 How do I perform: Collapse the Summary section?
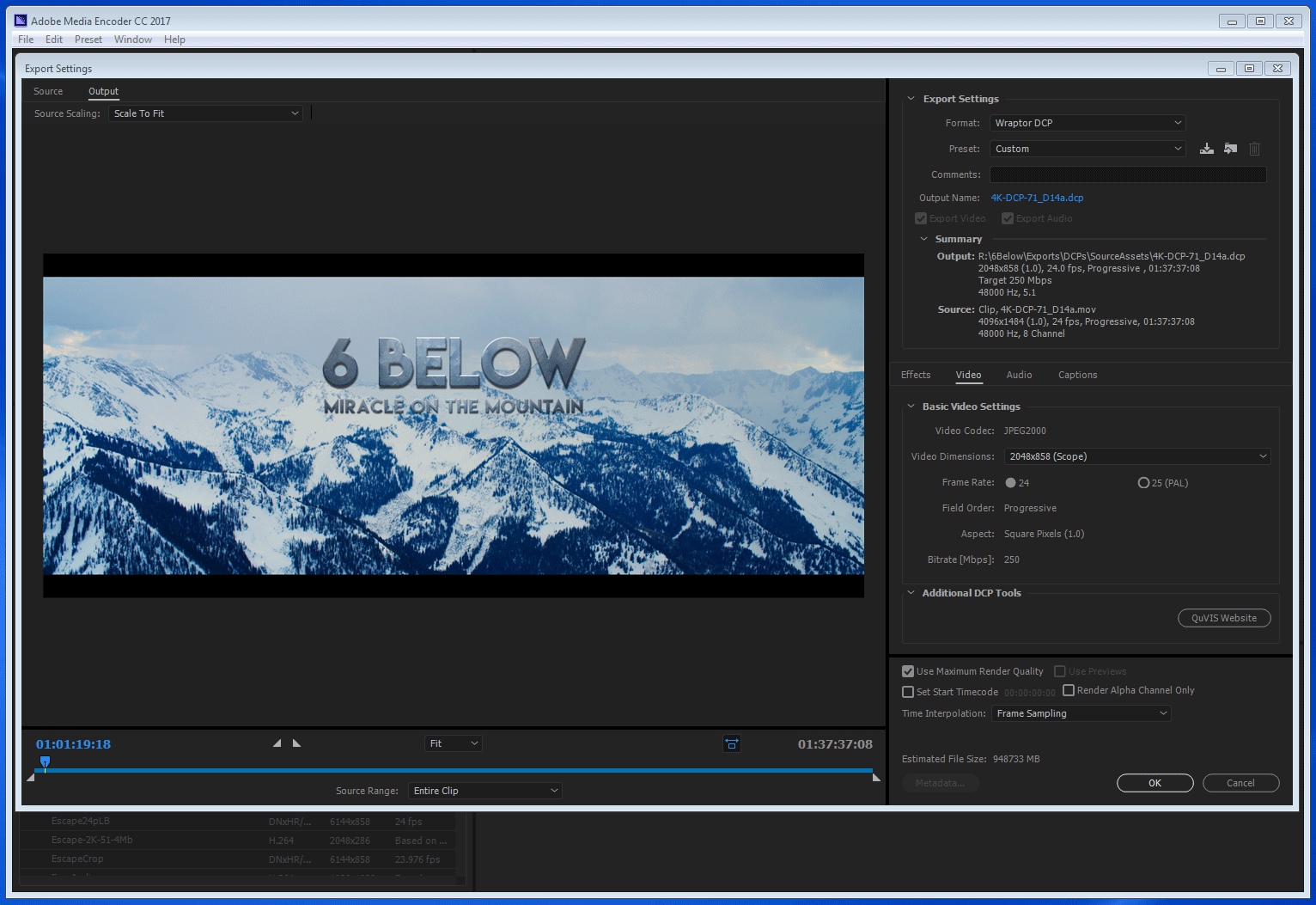click(923, 239)
